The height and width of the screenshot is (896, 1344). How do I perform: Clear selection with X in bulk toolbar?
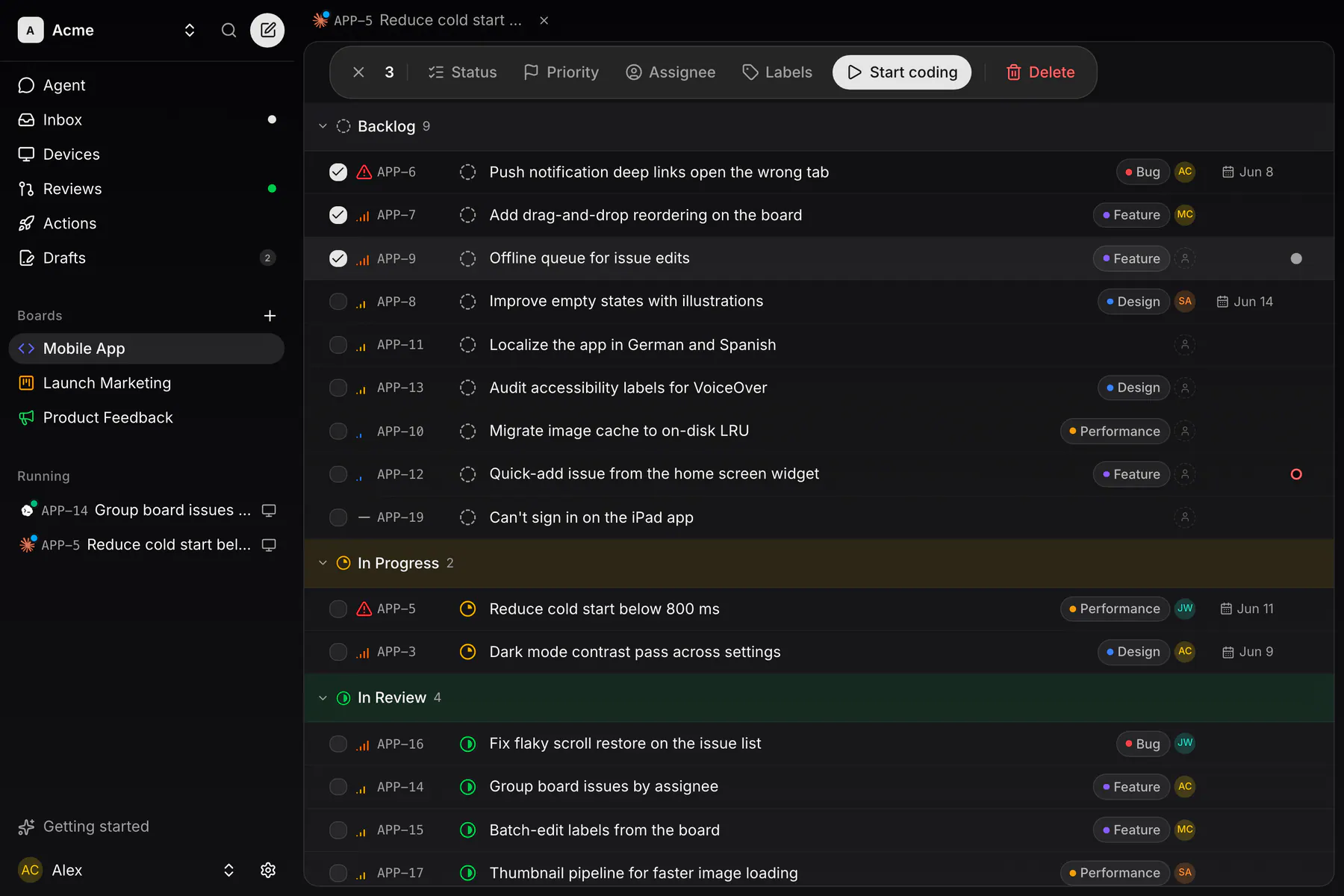click(358, 72)
